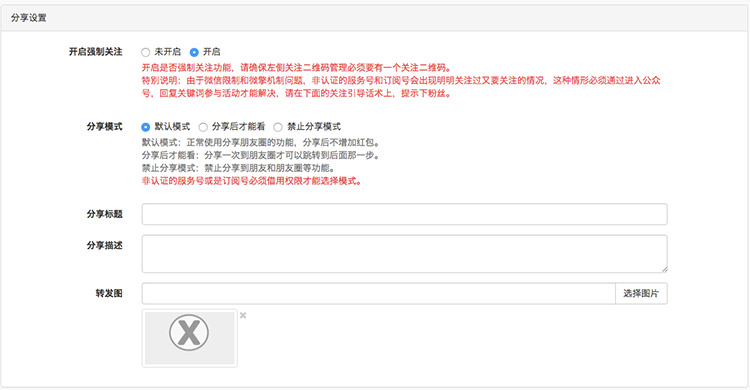Select the 开启 radio option

click(194, 52)
